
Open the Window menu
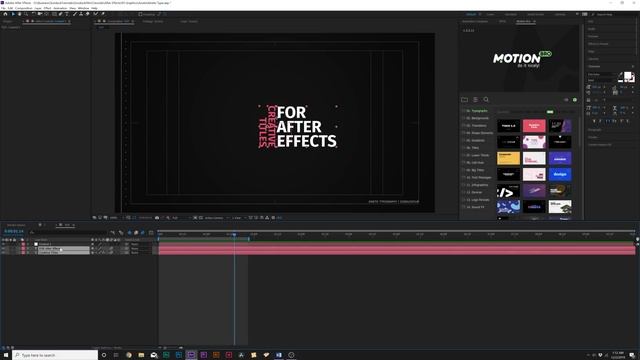[x=83, y=8]
